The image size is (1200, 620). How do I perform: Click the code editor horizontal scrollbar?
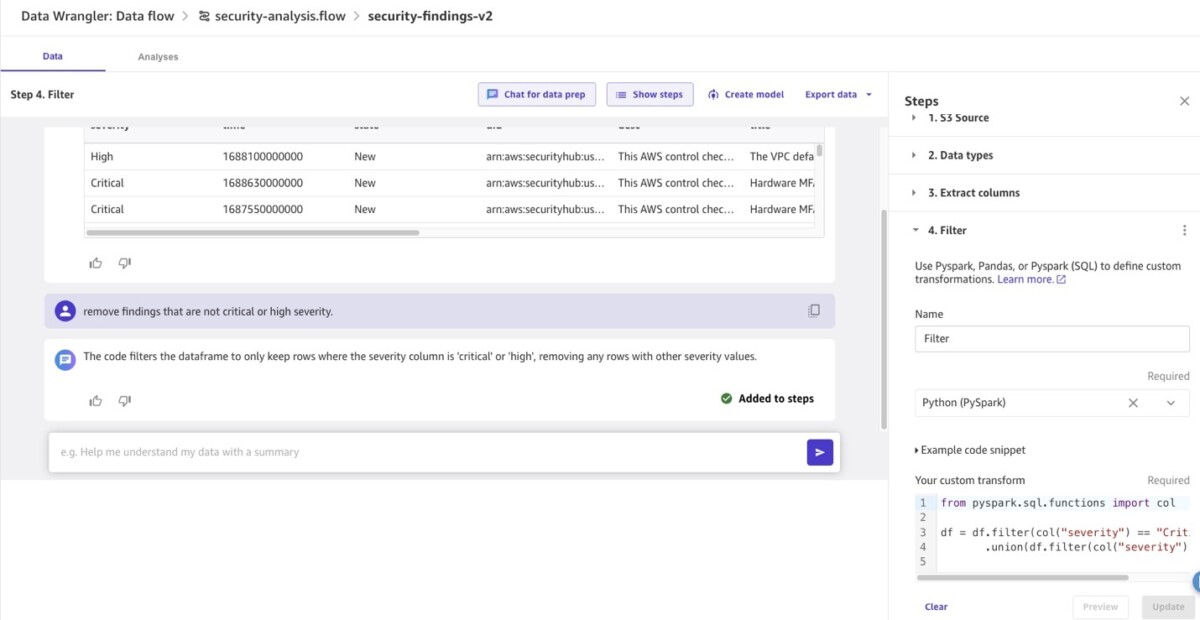coord(1022,577)
